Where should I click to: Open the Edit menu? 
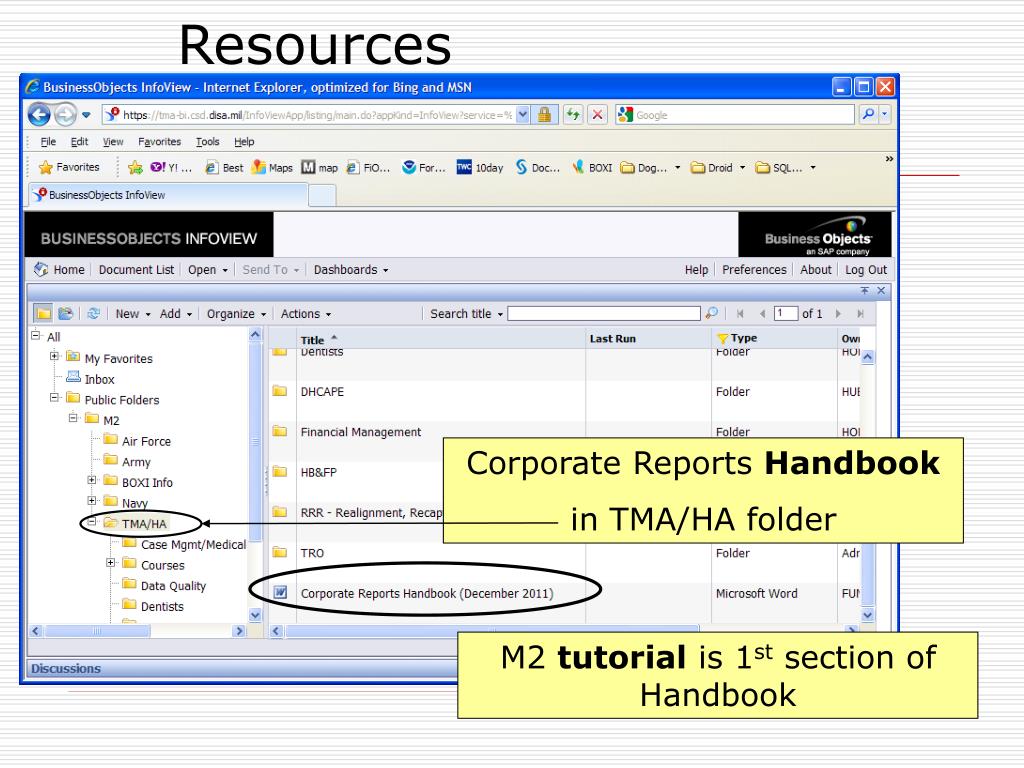click(x=79, y=142)
